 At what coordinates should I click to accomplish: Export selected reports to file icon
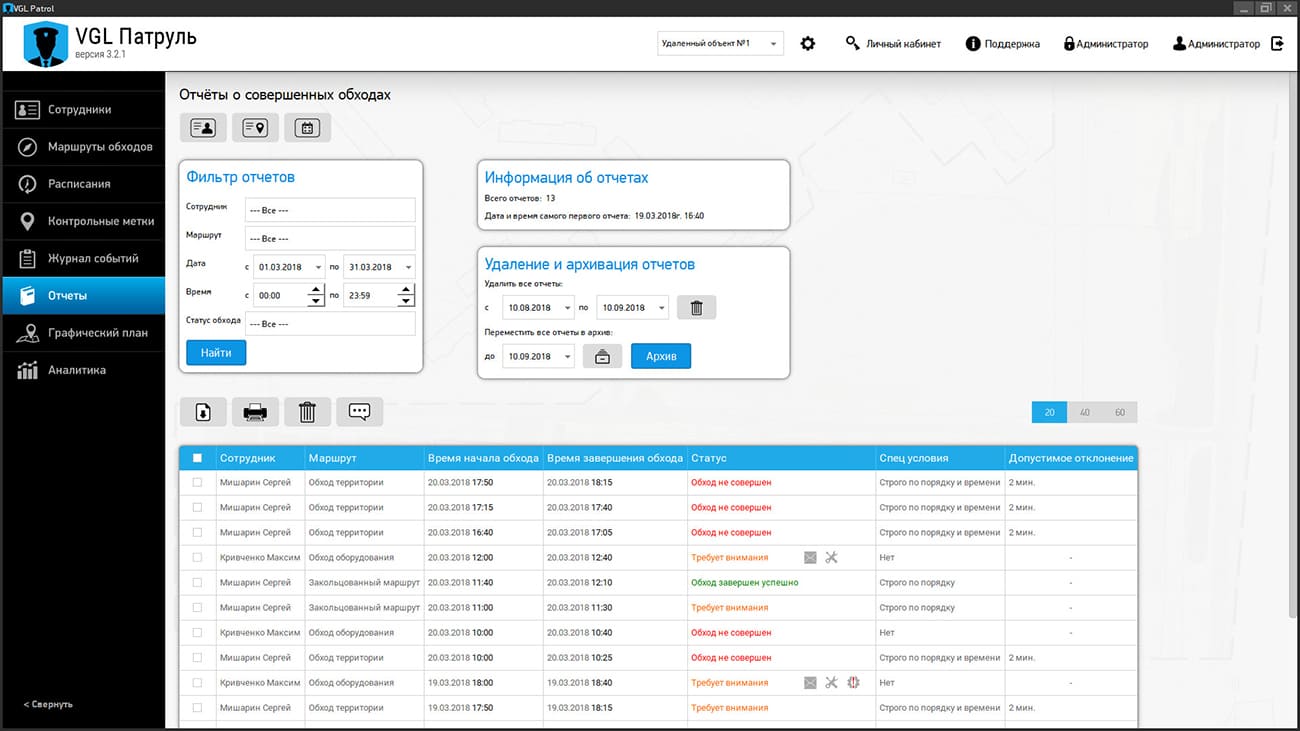[203, 412]
